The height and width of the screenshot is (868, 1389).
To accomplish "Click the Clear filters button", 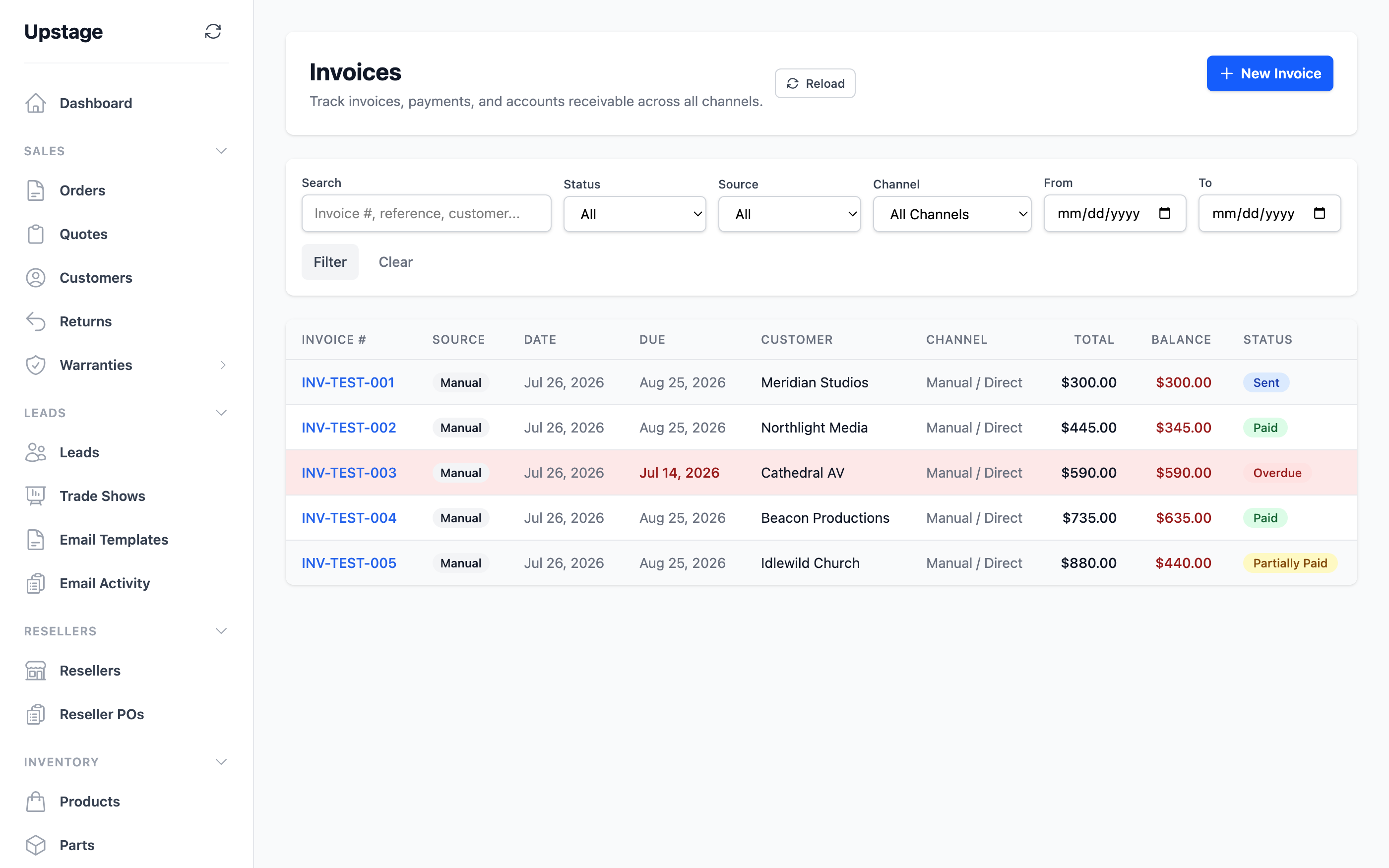I will pyautogui.click(x=395, y=262).
